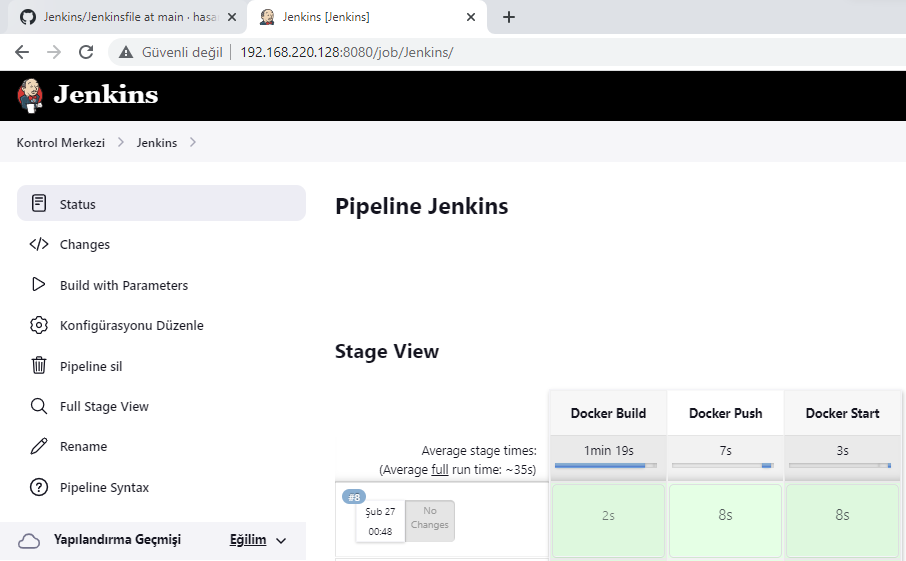906x561 pixels.
Task: Click the Jenkins favicon on the active tab
Action: (266, 17)
